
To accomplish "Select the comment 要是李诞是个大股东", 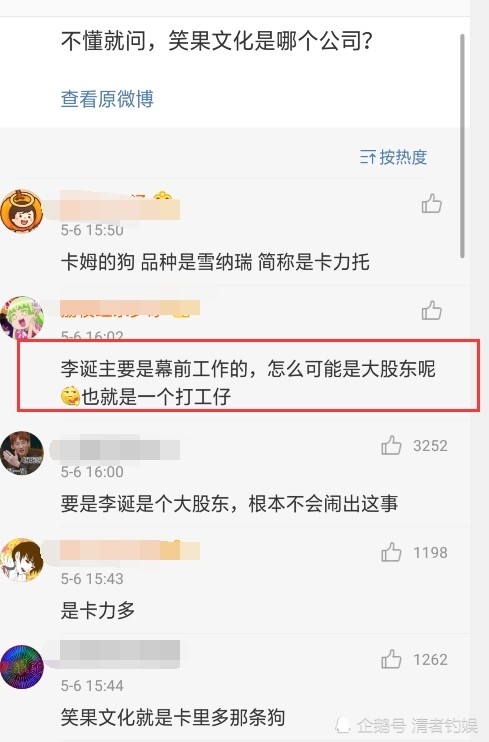I will (x=230, y=504).
